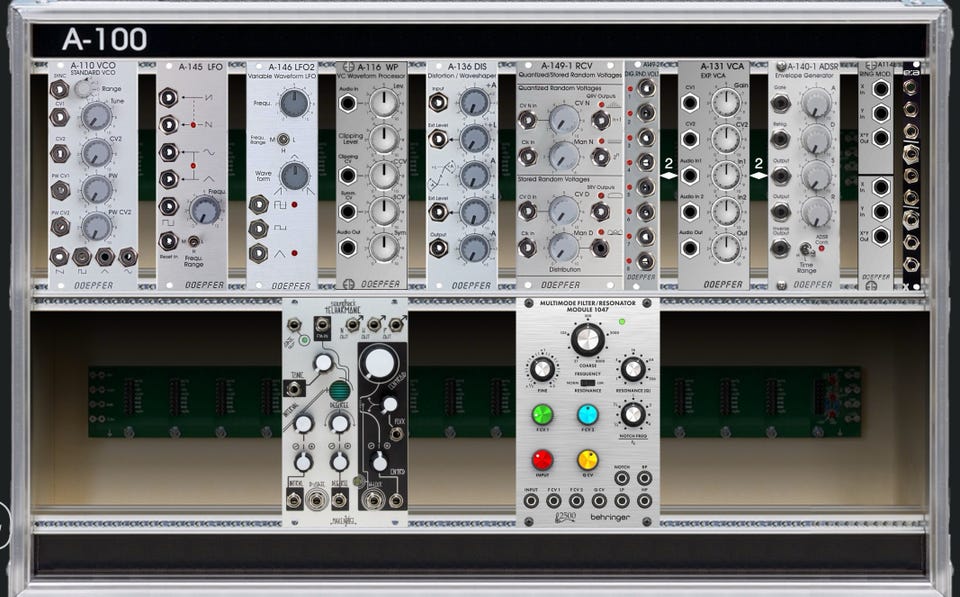The image size is (960, 597).
Task: Click the red INPUT level knob
Action: click(x=542, y=460)
